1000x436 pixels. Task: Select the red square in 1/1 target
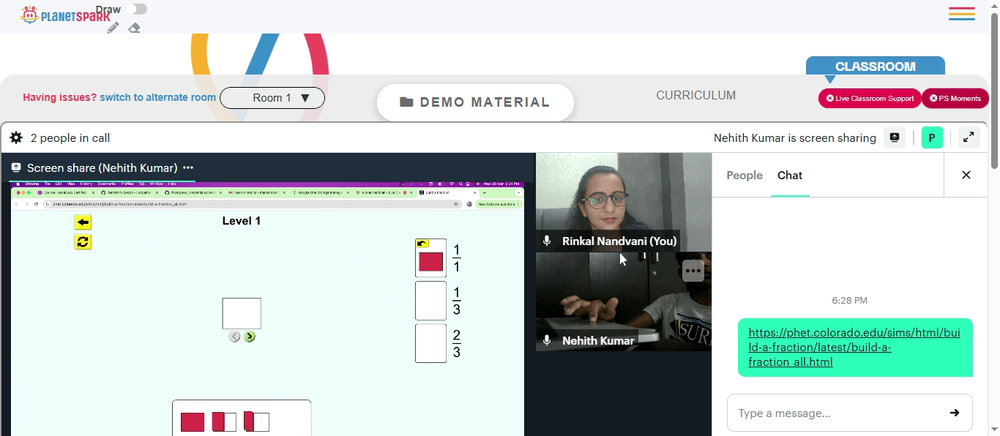[x=430, y=262]
